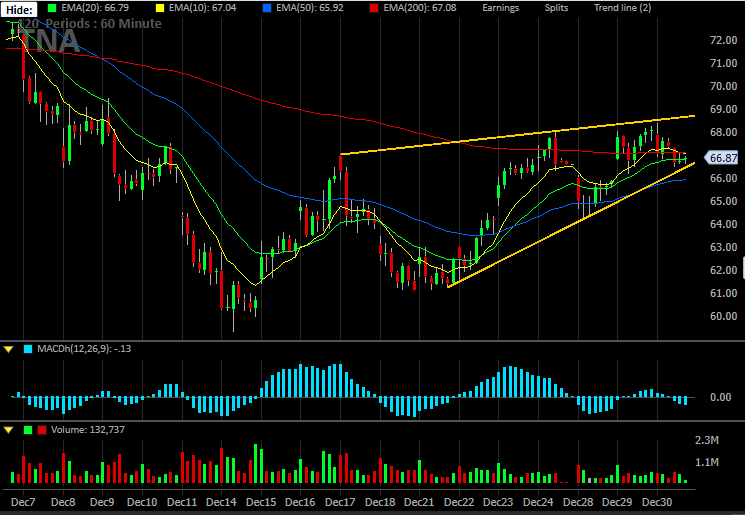Click the Dec14 date label
The height and width of the screenshot is (515, 745).
coord(221,502)
